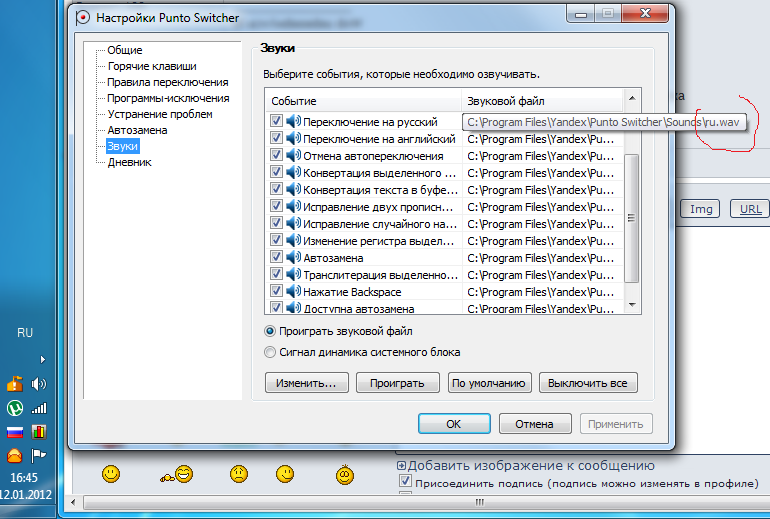The image size is (770, 519).
Task: Click the Отмена button
Action: [535, 424]
